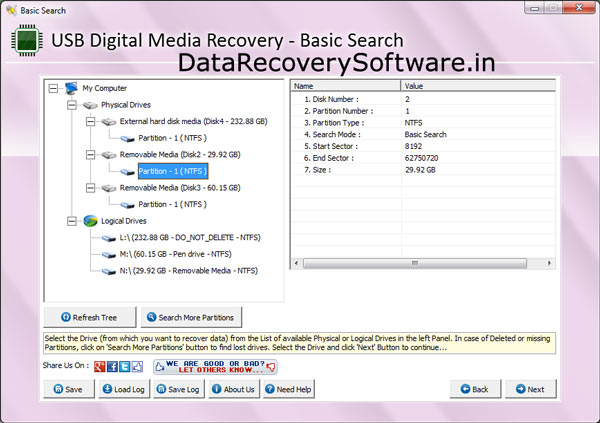Screen dimensions: 600x423
Task: Click My Computer tree label
Action: pos(104,88)
